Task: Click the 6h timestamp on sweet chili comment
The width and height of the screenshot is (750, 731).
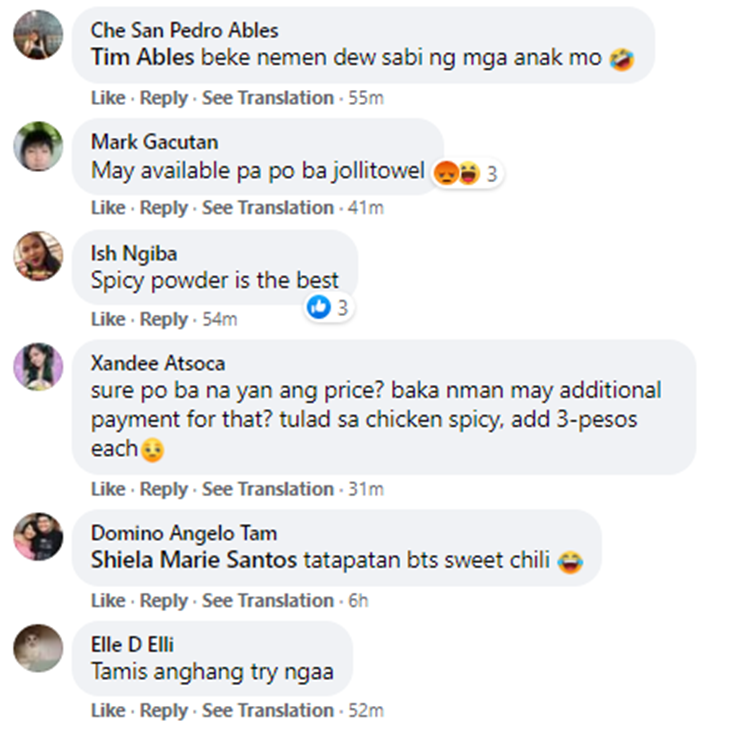Action: pyautogui.click(x=358, y=600)
